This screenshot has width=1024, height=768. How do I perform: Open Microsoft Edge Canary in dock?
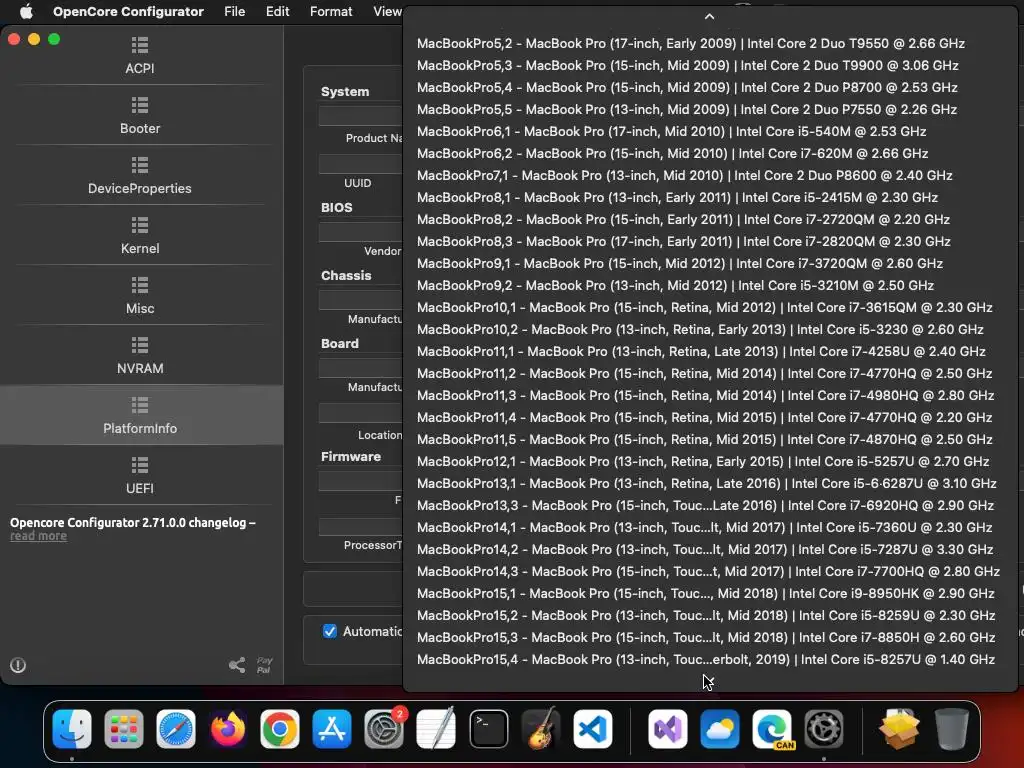(x=772, y=729)
